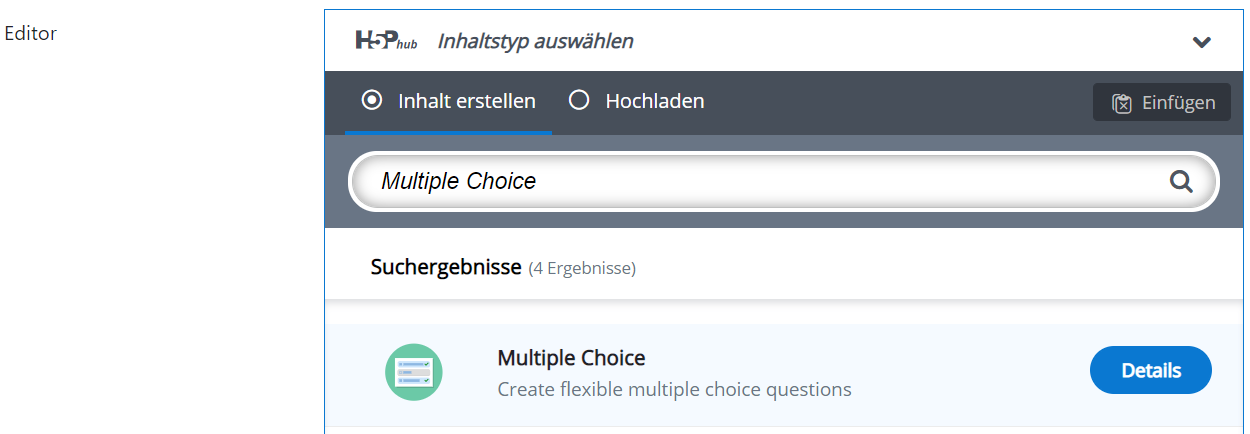
Task: Click the Suchergebnisse heading
Action: coord(446,267)
